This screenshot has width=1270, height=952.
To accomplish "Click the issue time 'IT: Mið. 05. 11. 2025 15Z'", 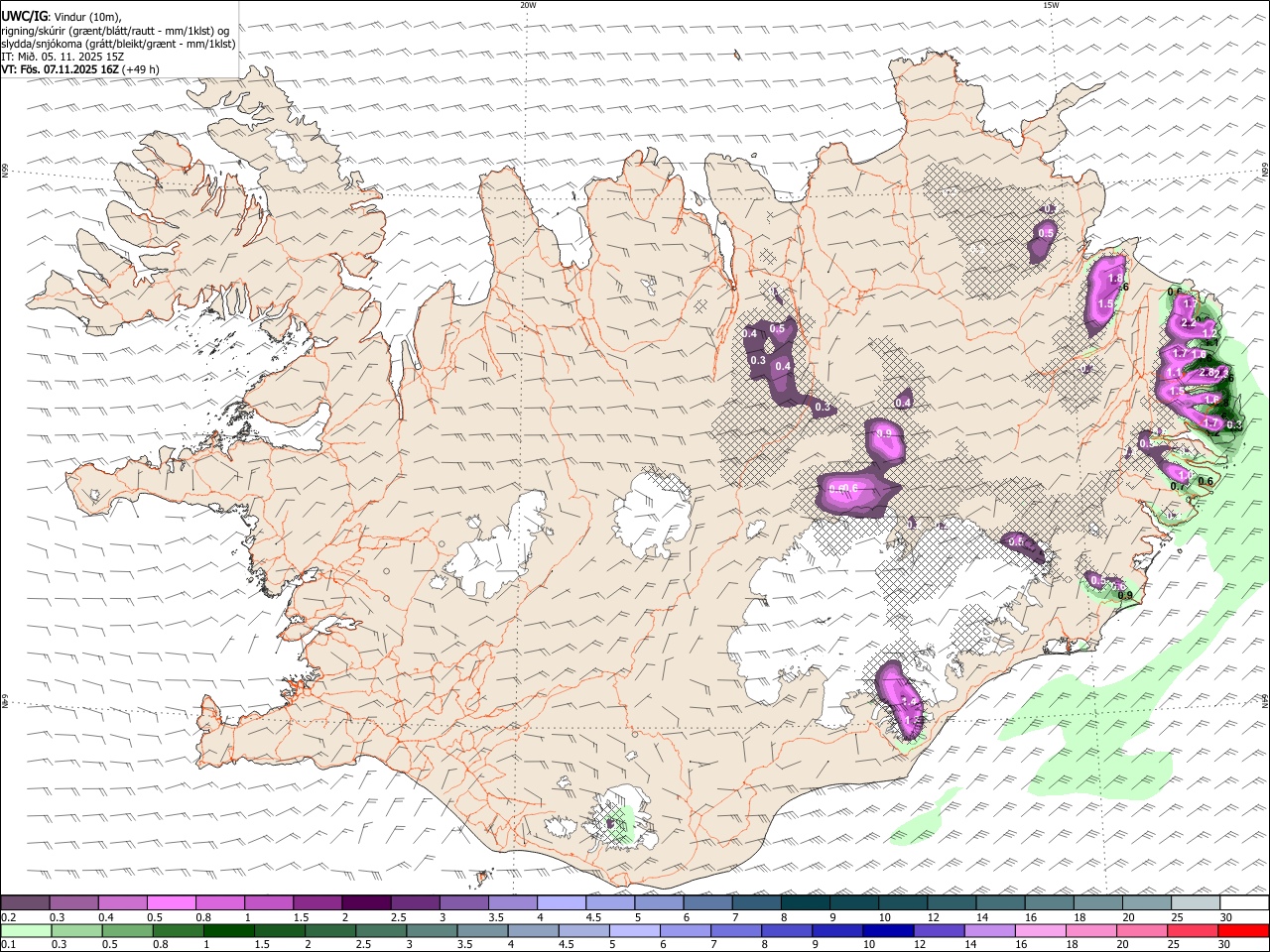I will click(x=63, y=57).
